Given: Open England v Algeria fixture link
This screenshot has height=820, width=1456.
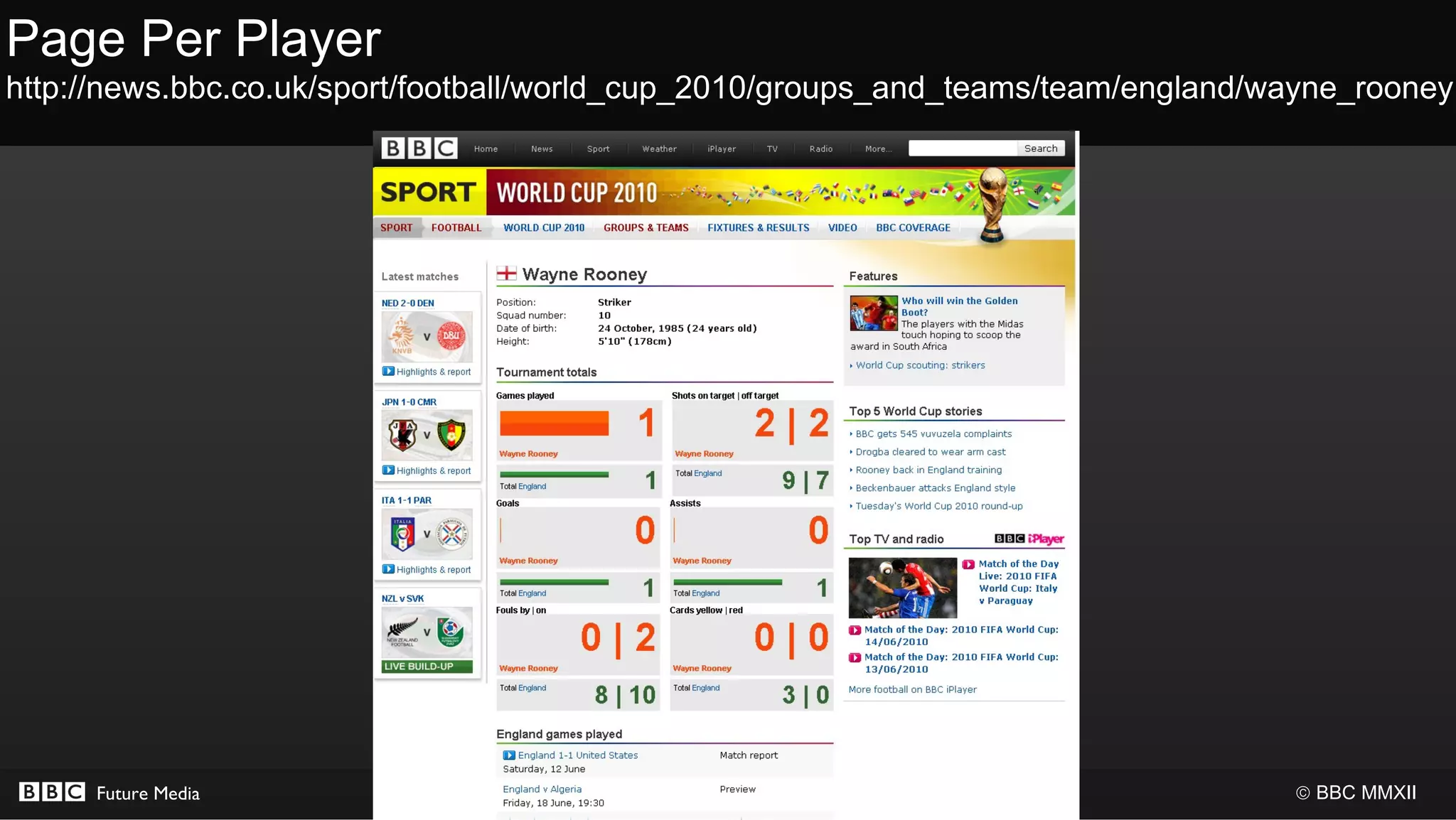Looking at the screenshot, I should (x=542, y=789).
